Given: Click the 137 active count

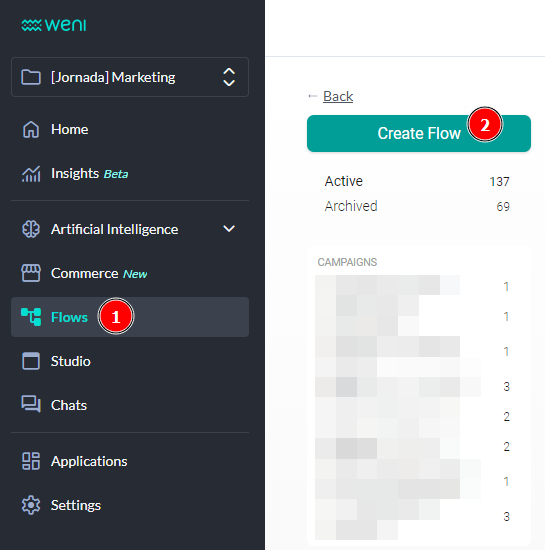Looking at the screenshot, I should pos(499,182).
